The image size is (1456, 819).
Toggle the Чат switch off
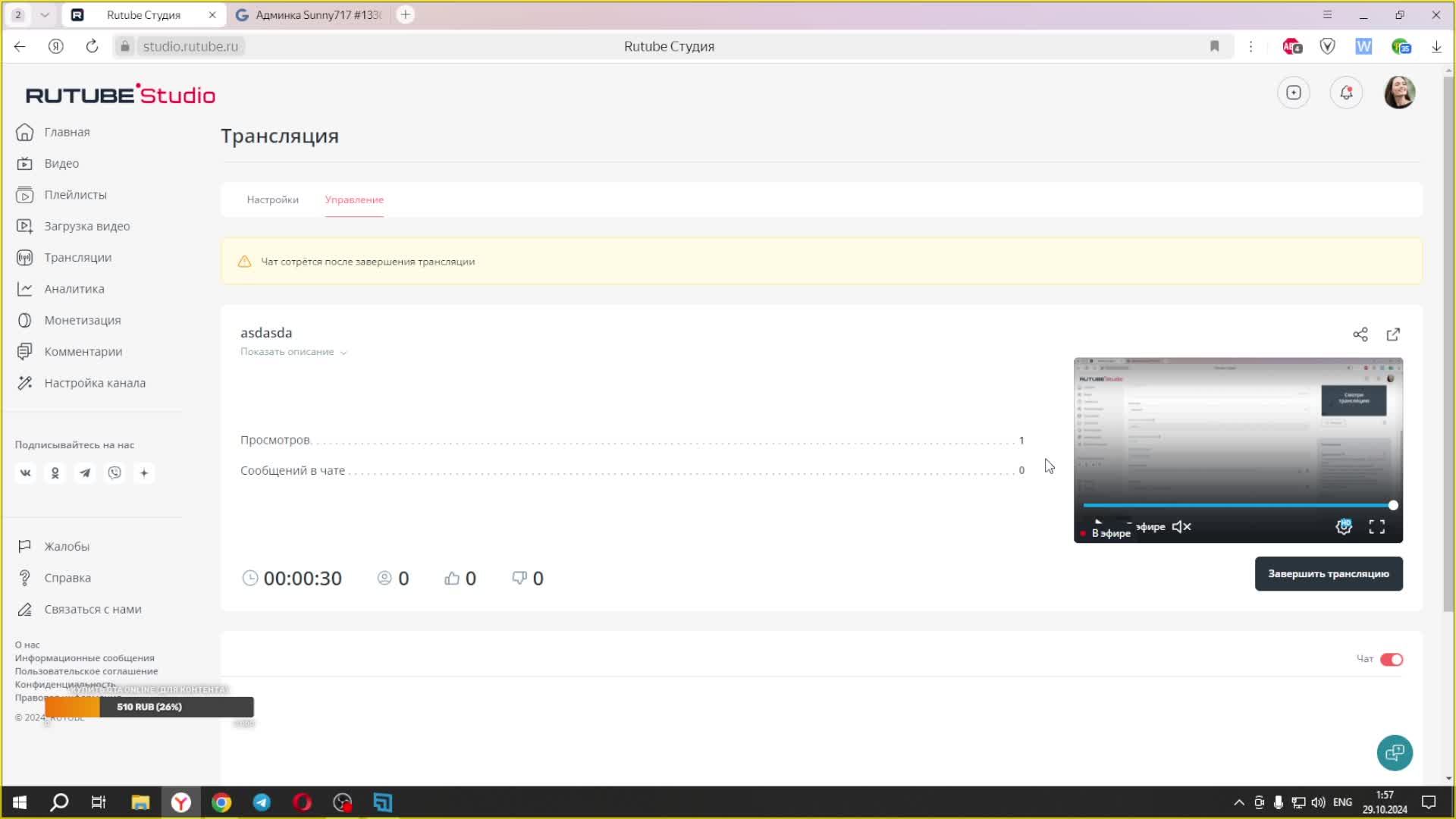click(x=1392, y=659)
